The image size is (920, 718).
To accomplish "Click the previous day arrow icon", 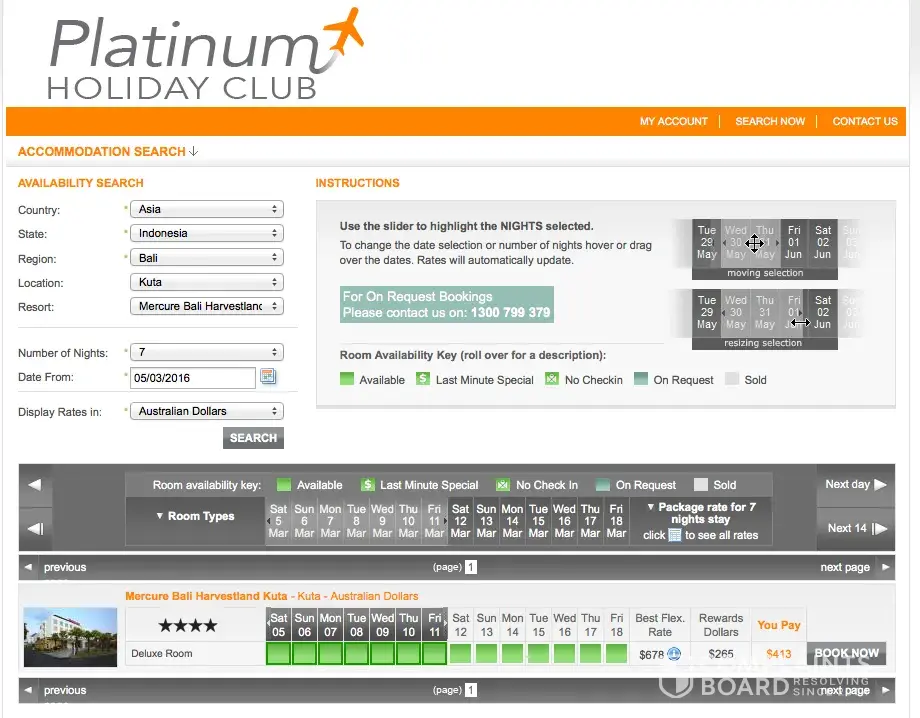I will pos(35,485).
